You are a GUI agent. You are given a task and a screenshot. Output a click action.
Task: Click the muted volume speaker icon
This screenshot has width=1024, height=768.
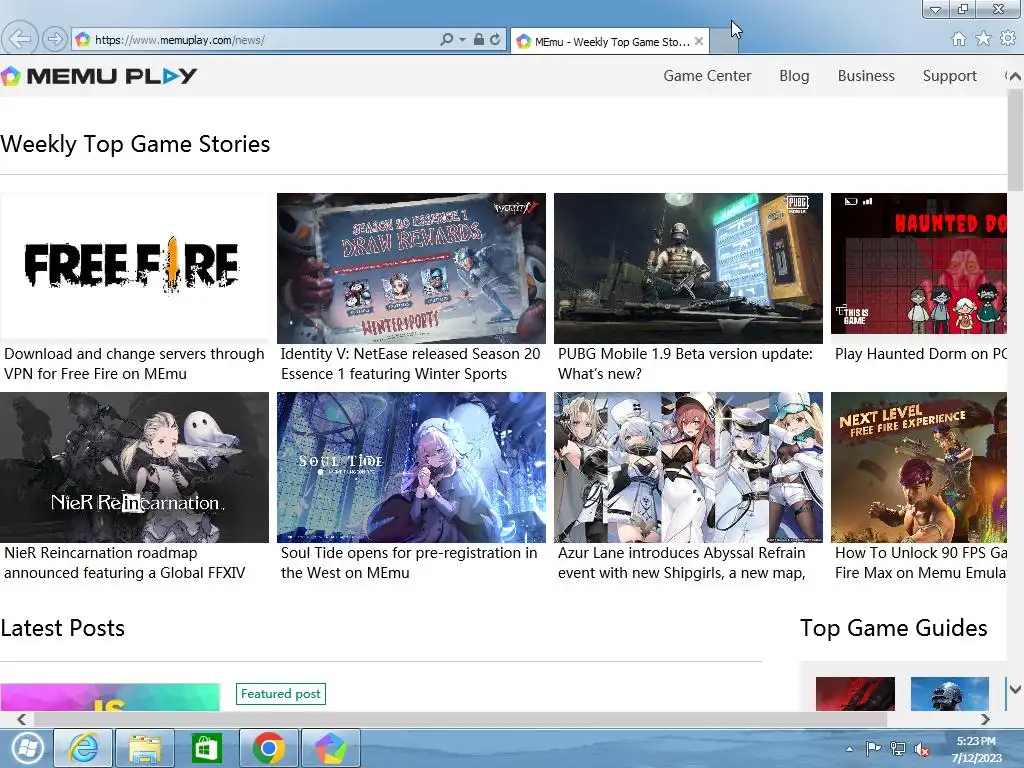[922, 749]
